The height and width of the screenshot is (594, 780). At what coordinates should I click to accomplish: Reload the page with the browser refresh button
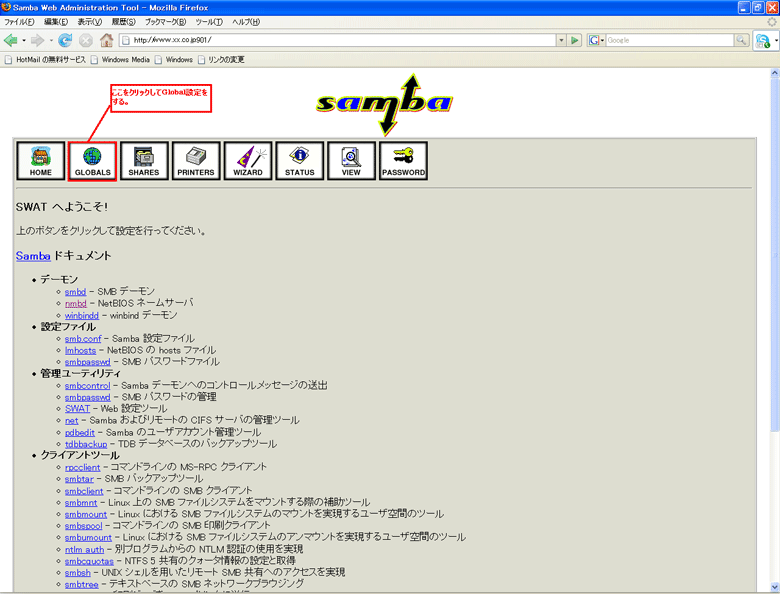pyautogui.click(x=65, y=40)
